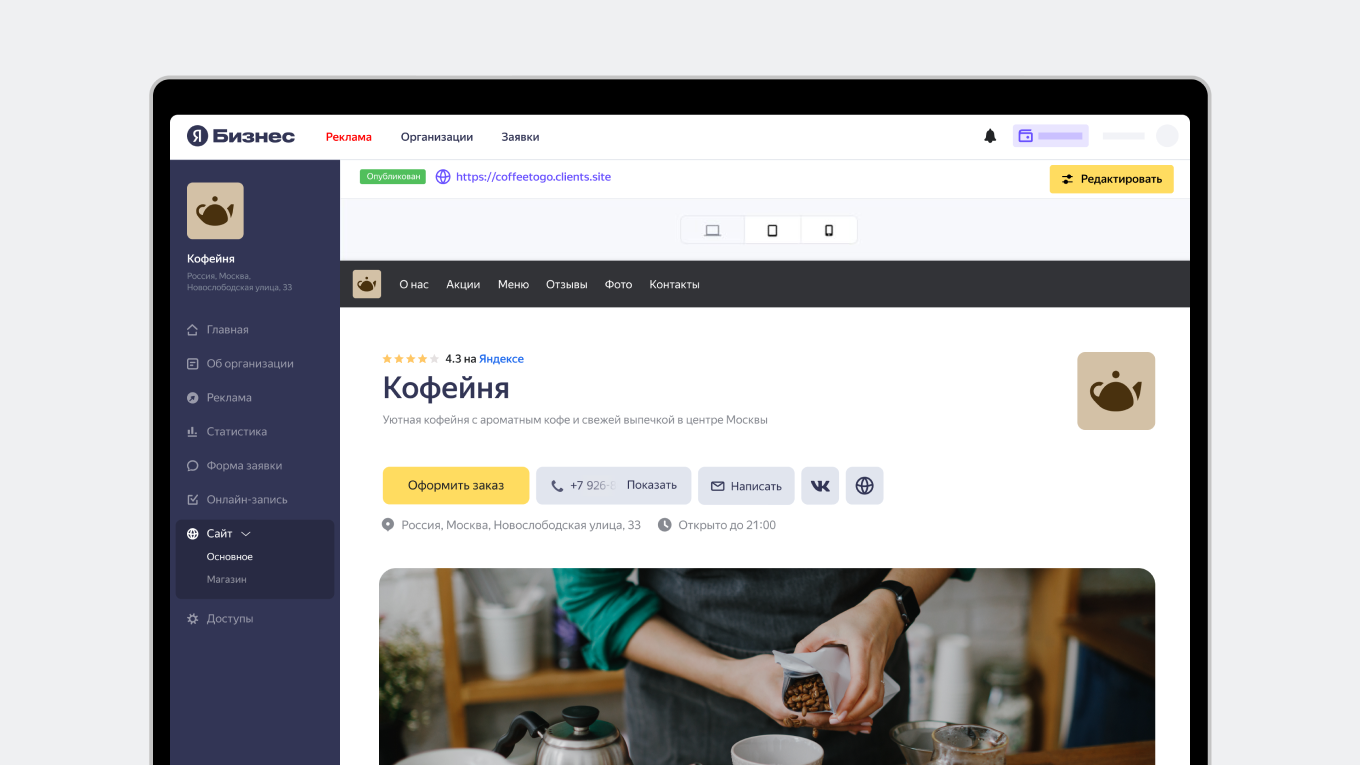Open notifications bell icon
The image size is (1360, 765).
pos(990,136)
